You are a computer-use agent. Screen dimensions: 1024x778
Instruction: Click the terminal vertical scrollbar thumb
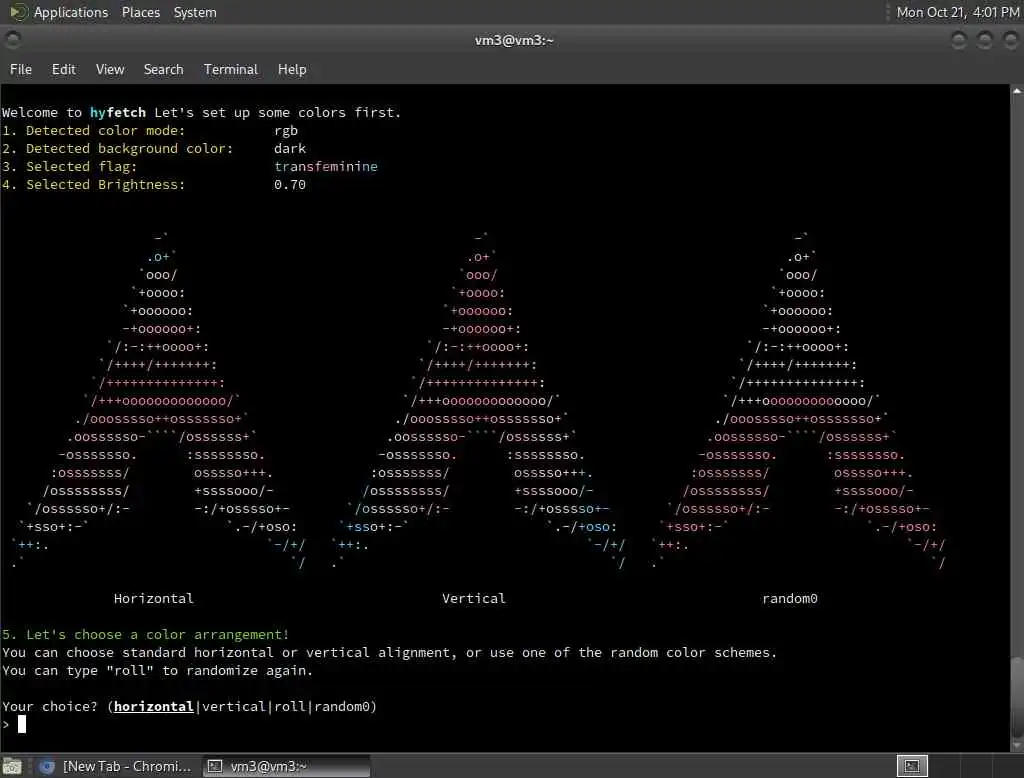1017,696
